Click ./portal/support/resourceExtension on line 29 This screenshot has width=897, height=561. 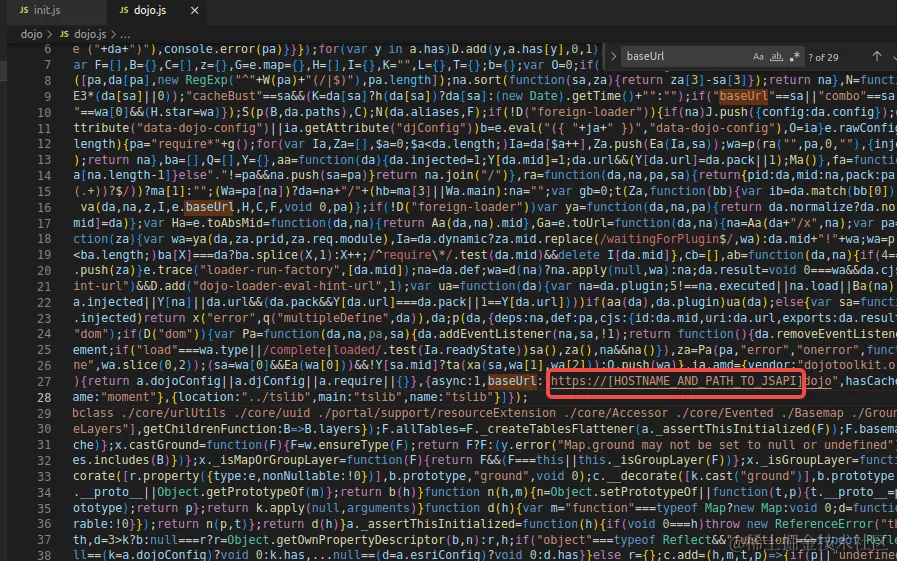coord(438,413)
